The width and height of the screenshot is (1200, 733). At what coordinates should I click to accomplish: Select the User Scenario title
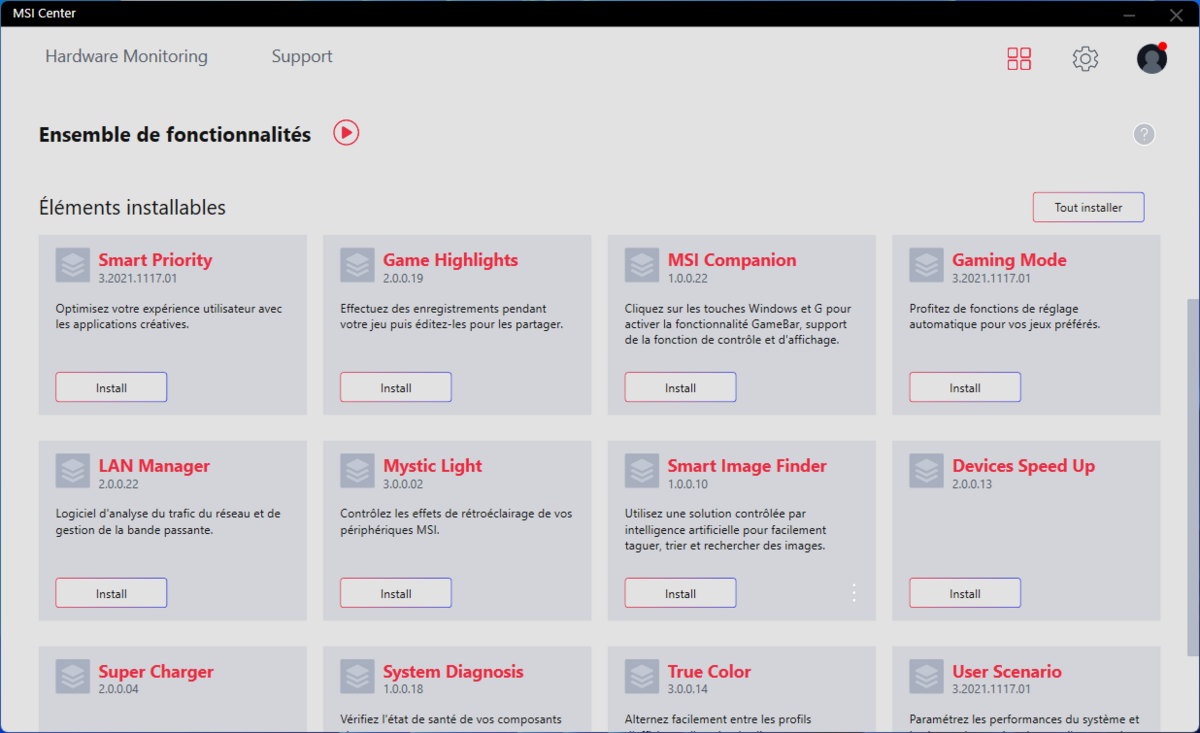1007,672
